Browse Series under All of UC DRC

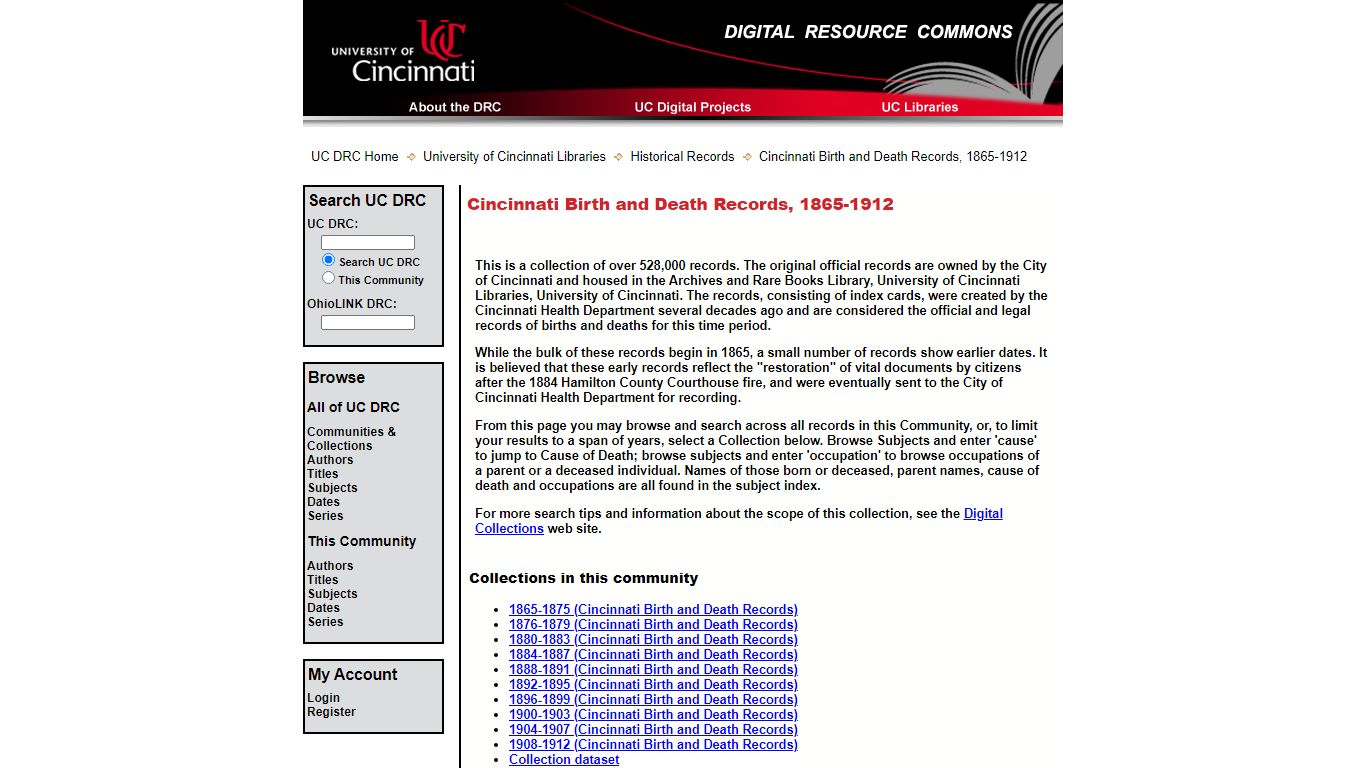pos(325,516)
